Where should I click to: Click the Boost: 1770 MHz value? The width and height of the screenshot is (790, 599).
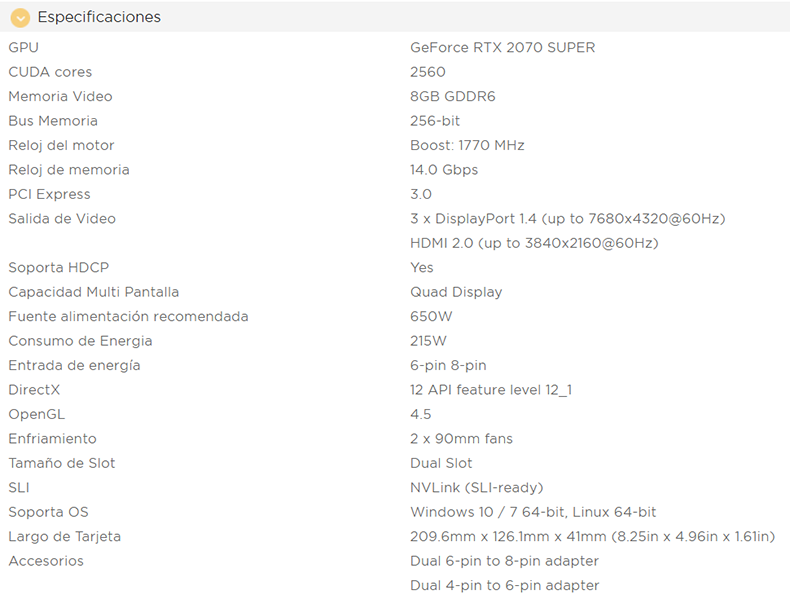[x=467, y=145]
